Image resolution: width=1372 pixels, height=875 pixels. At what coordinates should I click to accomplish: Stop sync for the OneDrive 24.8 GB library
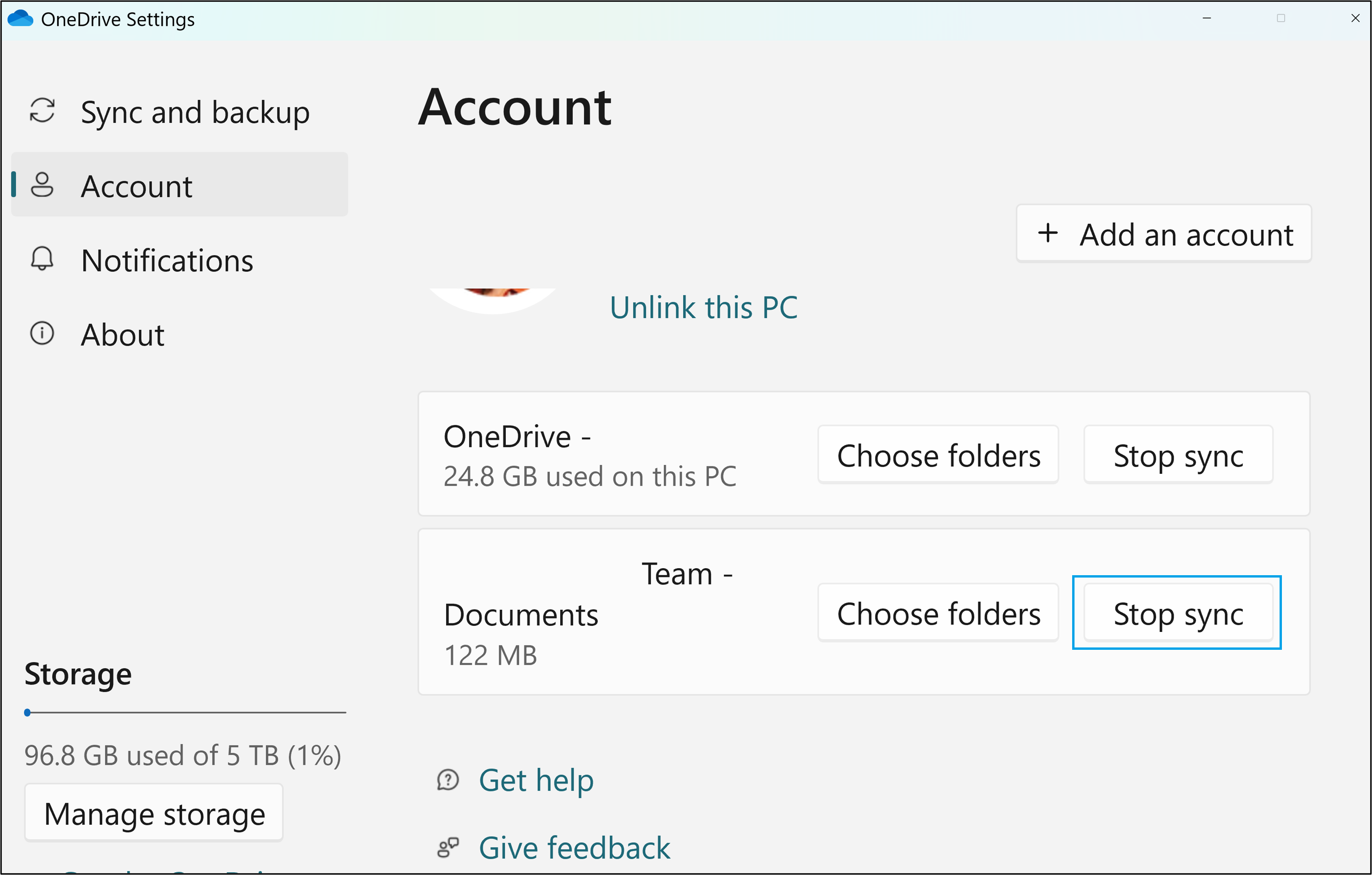point(1178,455)
